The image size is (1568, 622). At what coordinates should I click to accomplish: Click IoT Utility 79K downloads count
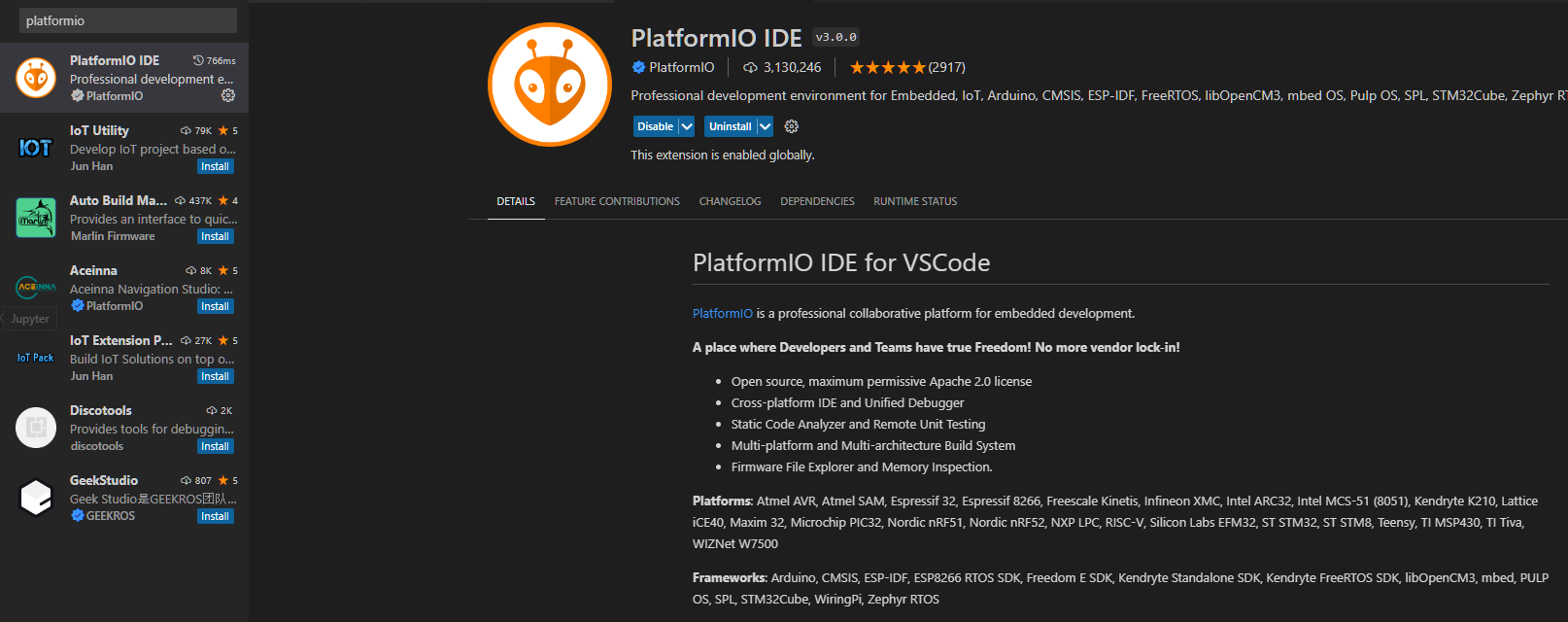[x=196, y=130]
